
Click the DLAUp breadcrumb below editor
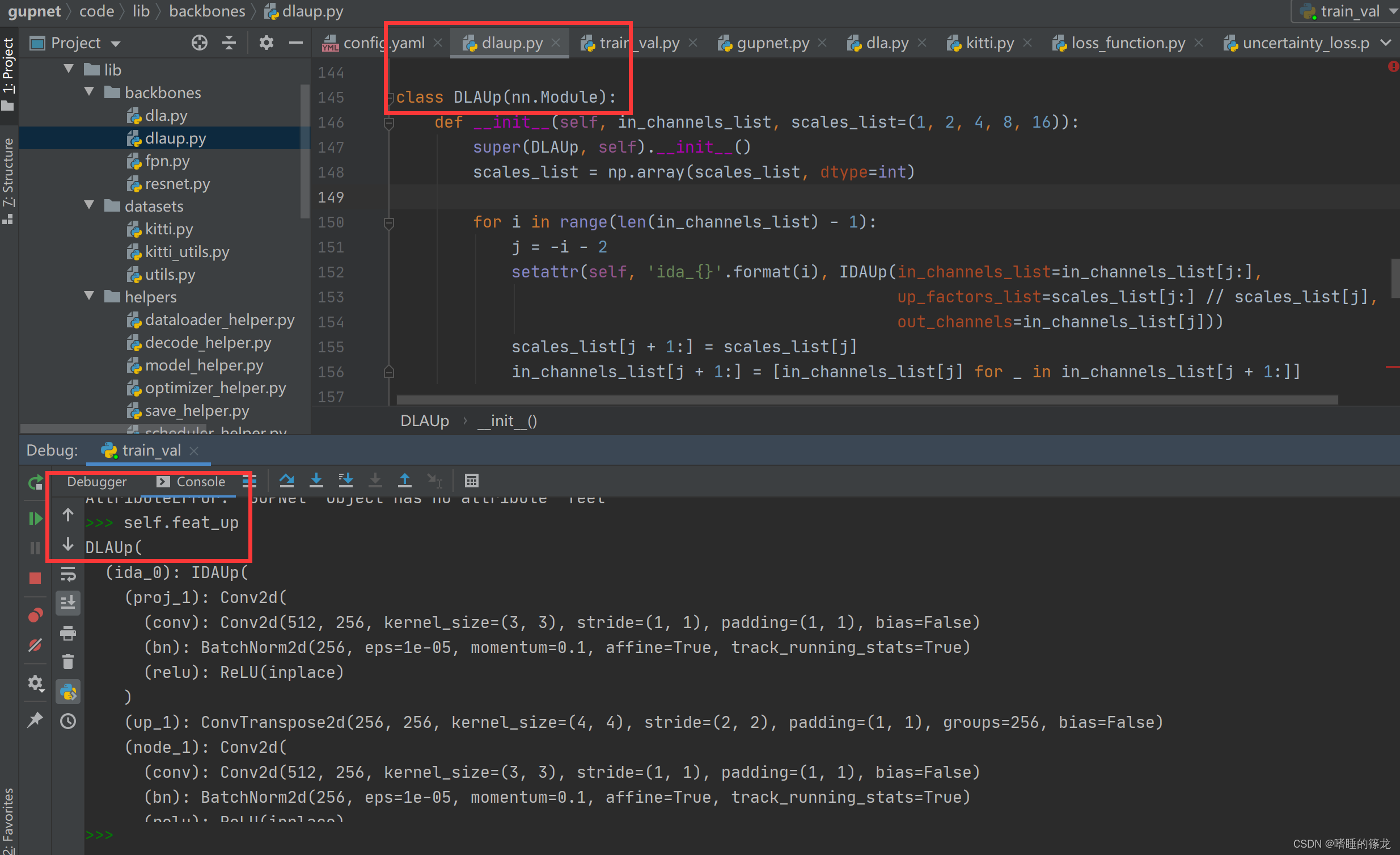tap(425, 420)
